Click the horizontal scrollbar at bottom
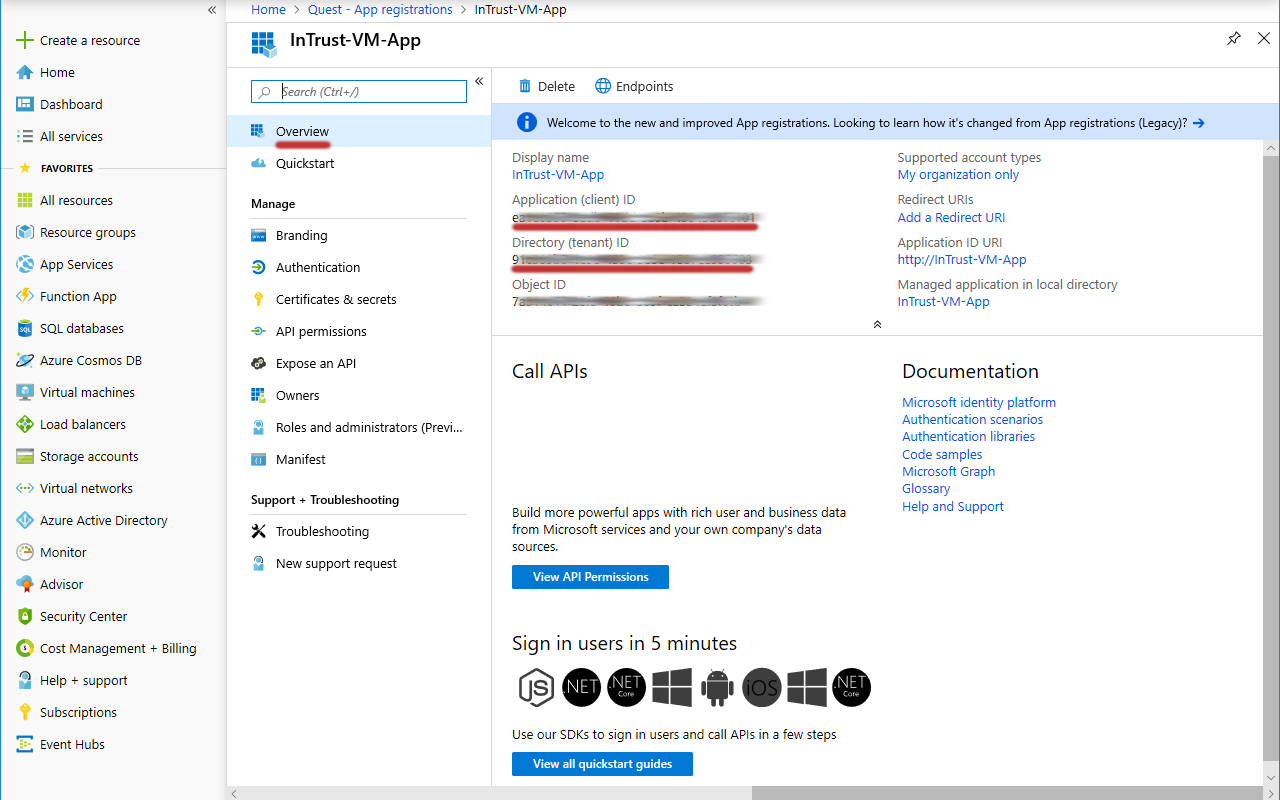Viewport: 1280px width, 800px height. pyautogui.click(x=1000, y=793)
